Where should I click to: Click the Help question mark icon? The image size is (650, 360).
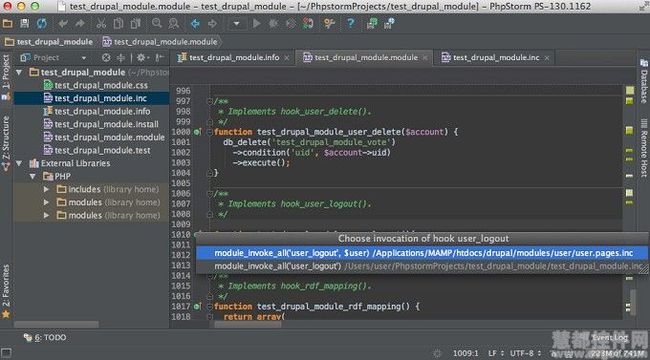(350, 23)
